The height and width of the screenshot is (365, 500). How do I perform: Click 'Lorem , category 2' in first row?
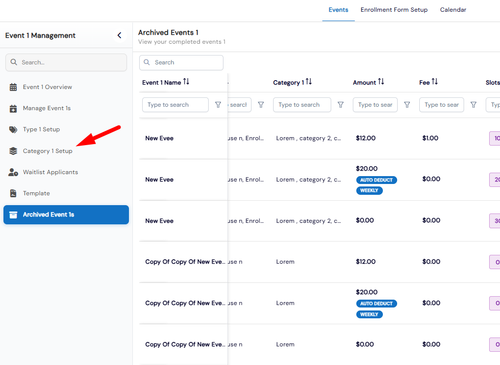pyautogui.click(x=308, y=138)
